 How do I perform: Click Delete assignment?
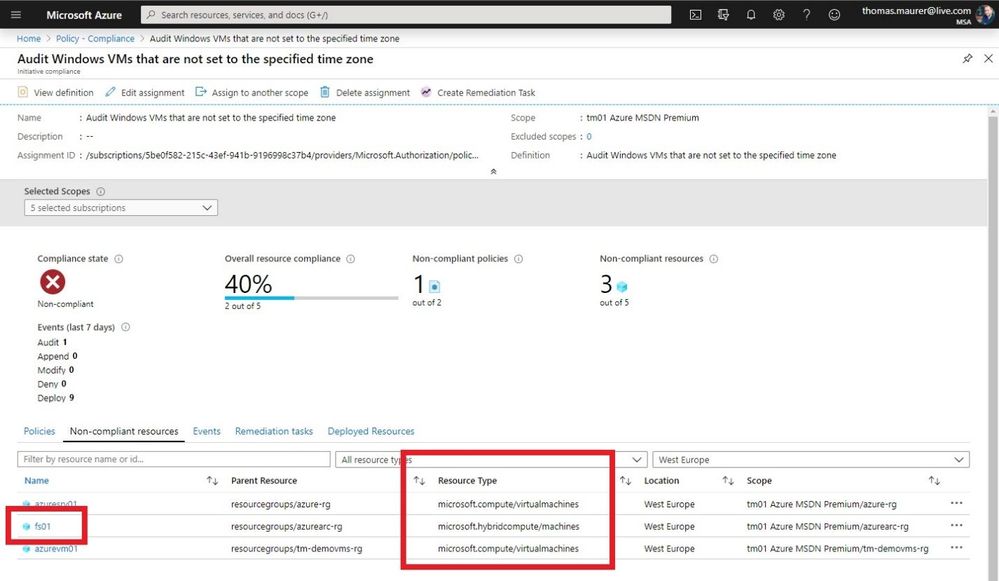point(365,92)
